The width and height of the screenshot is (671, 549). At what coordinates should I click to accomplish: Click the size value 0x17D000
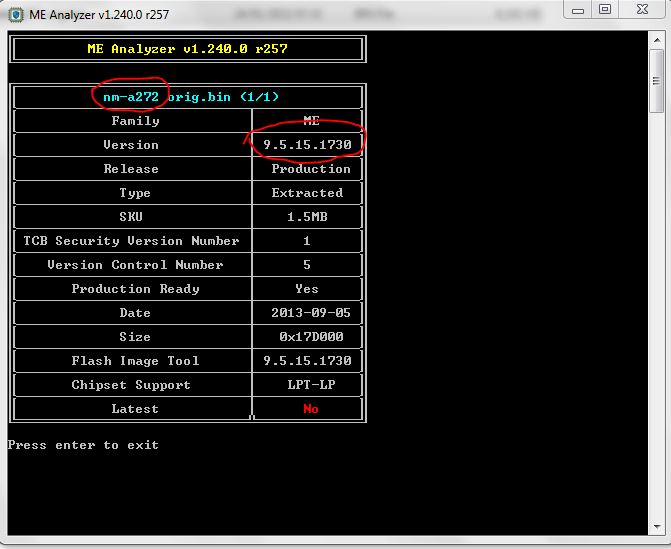[x=311, y=337]
